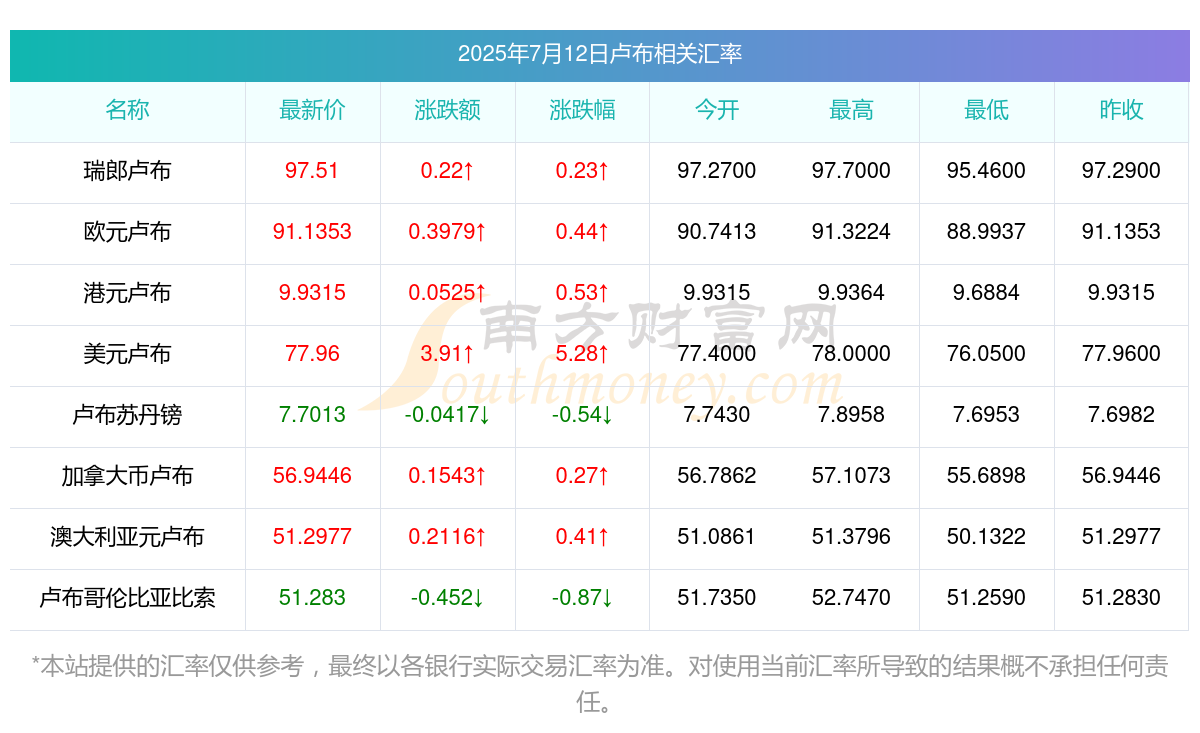Click the table title 2025年7月12日卢布相关汇率

tap(600, 54)
